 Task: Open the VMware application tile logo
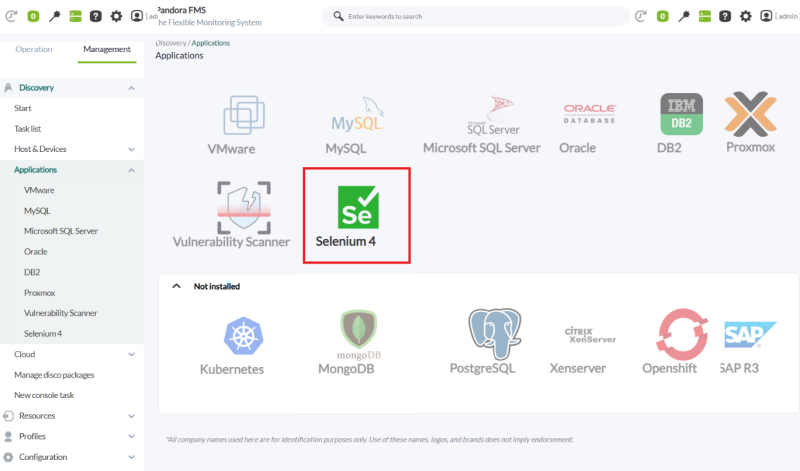(x=244, y=115)
